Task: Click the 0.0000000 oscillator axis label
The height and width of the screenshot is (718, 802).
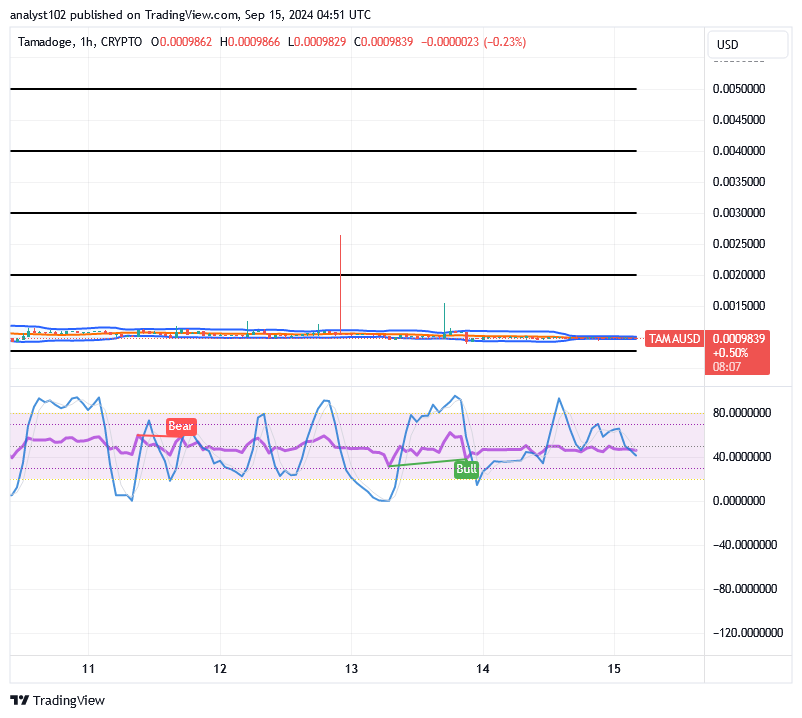Action: (x=739, y=501)
